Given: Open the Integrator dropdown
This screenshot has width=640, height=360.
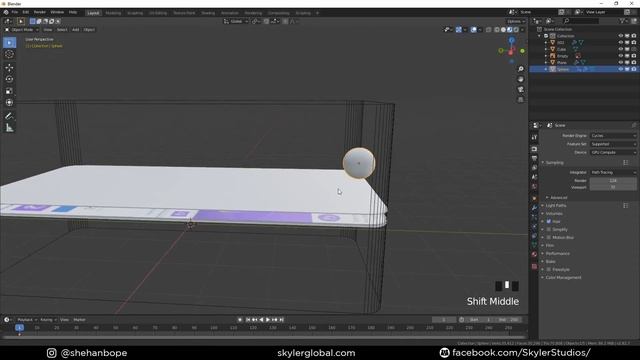Looking at the screenshot, I should [613, 172].
